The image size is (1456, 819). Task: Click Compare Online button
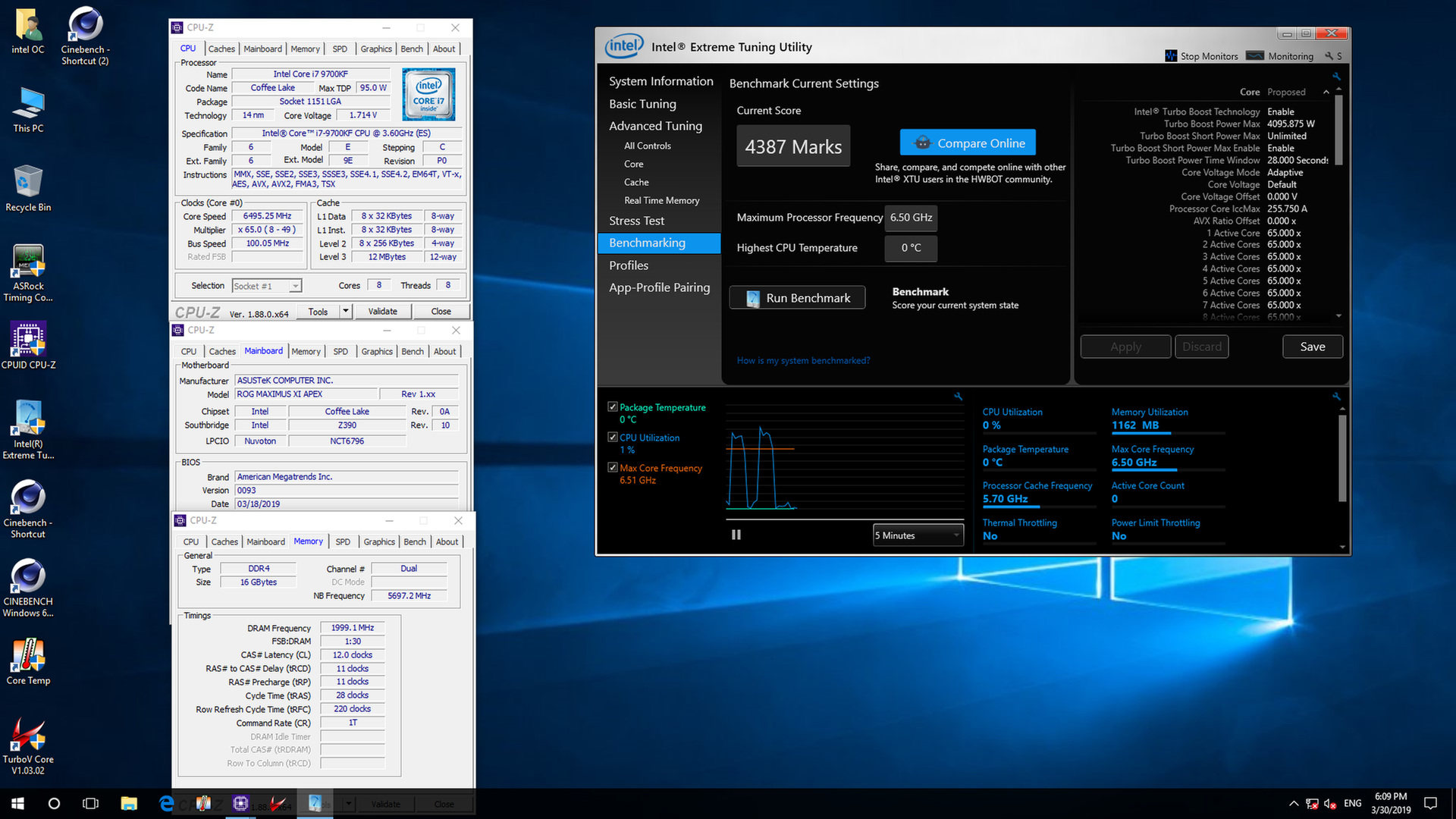(x=968, y=143)
